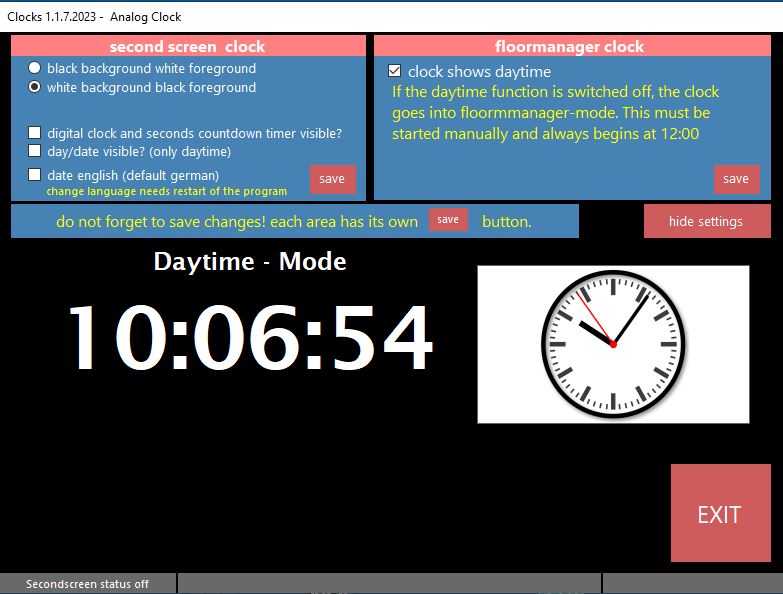Save the second screen clock settings
783x594 pixels.
point(332,179)
